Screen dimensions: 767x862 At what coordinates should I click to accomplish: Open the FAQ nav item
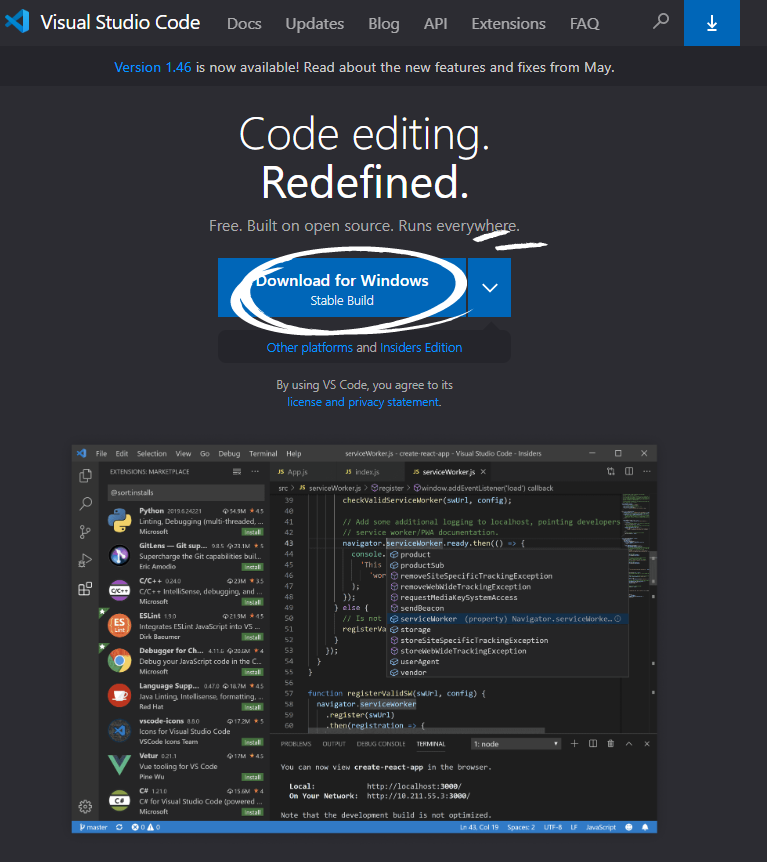pos(584,24)
